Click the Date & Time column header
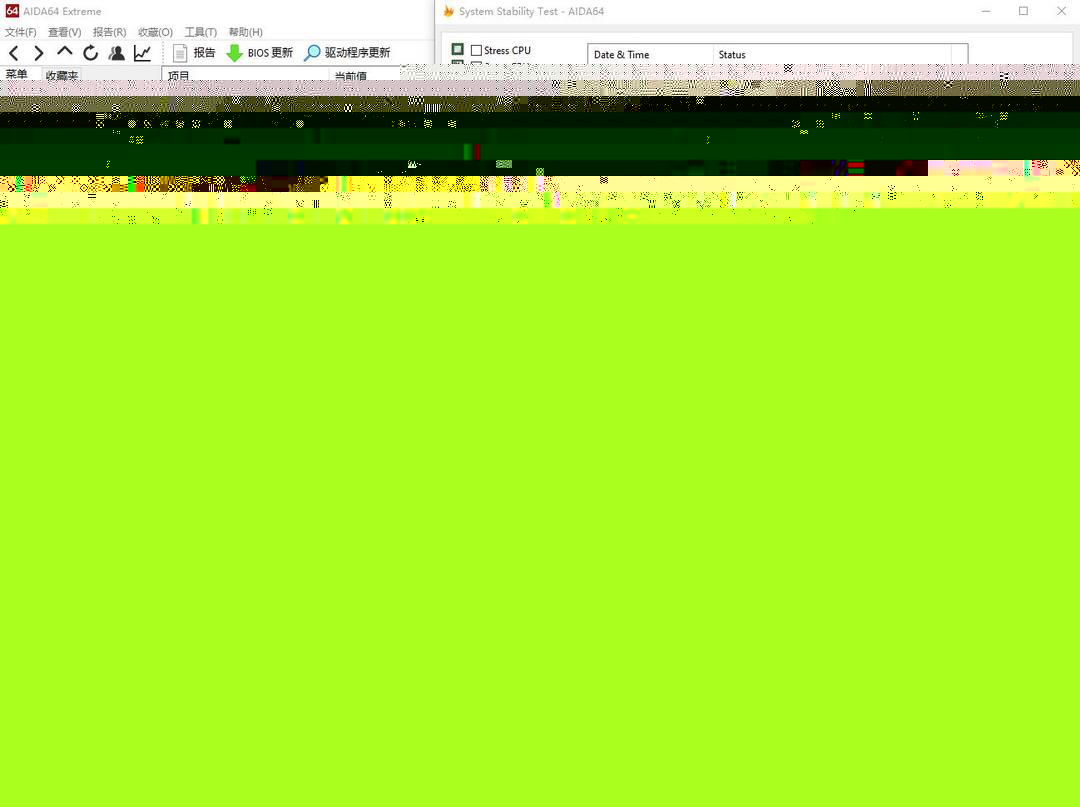 tap(650, 54)
